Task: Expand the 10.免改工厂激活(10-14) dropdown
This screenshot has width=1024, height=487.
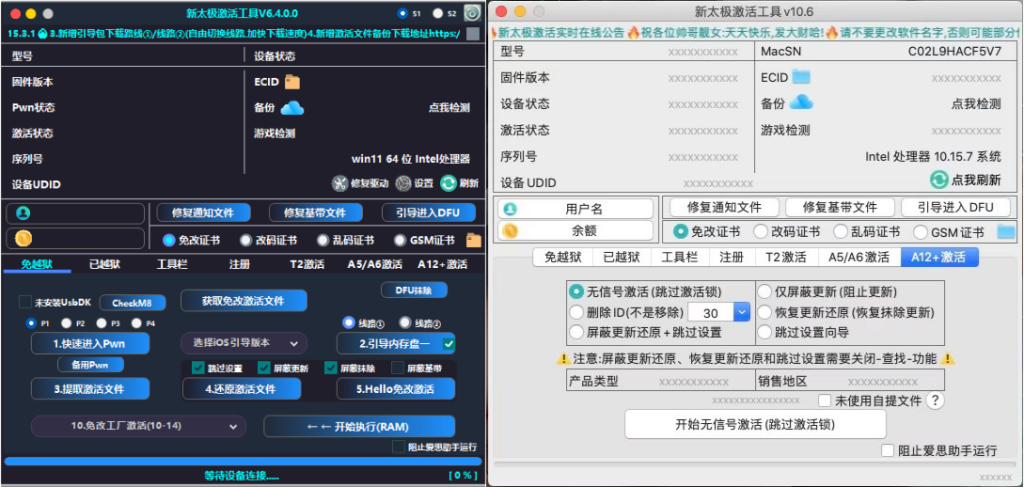Action: 136,427
